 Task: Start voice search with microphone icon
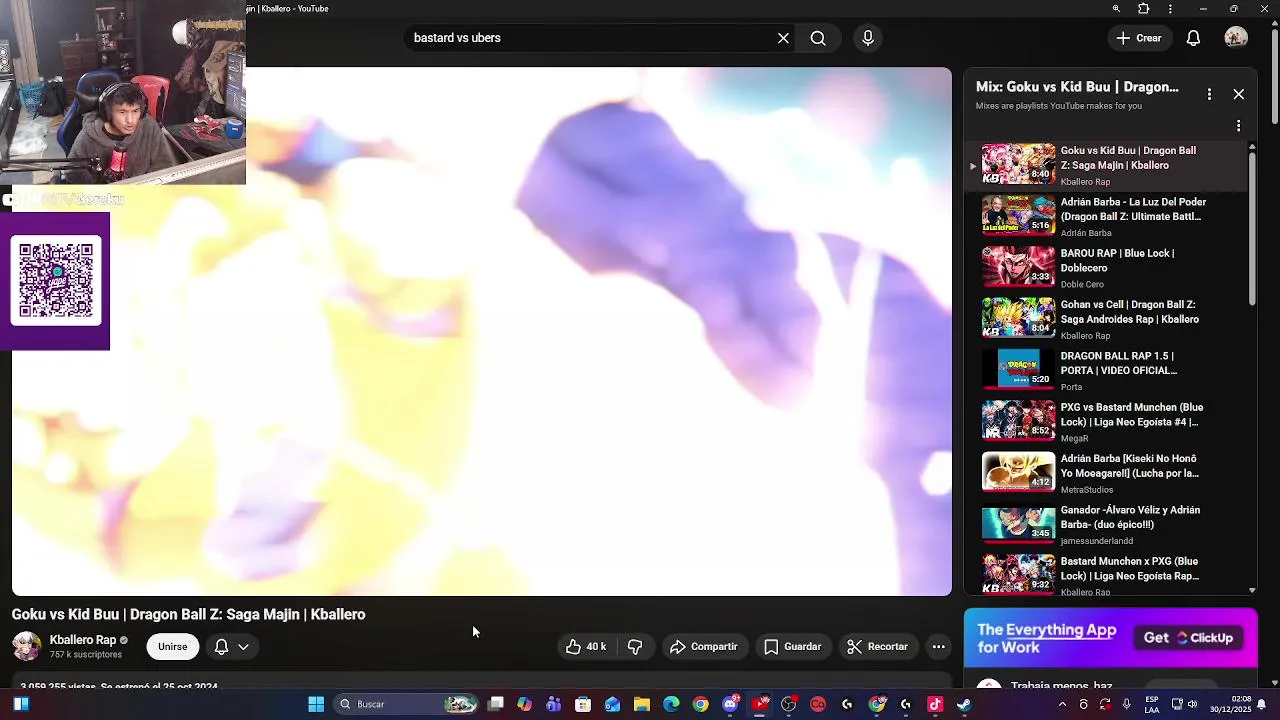868,38
